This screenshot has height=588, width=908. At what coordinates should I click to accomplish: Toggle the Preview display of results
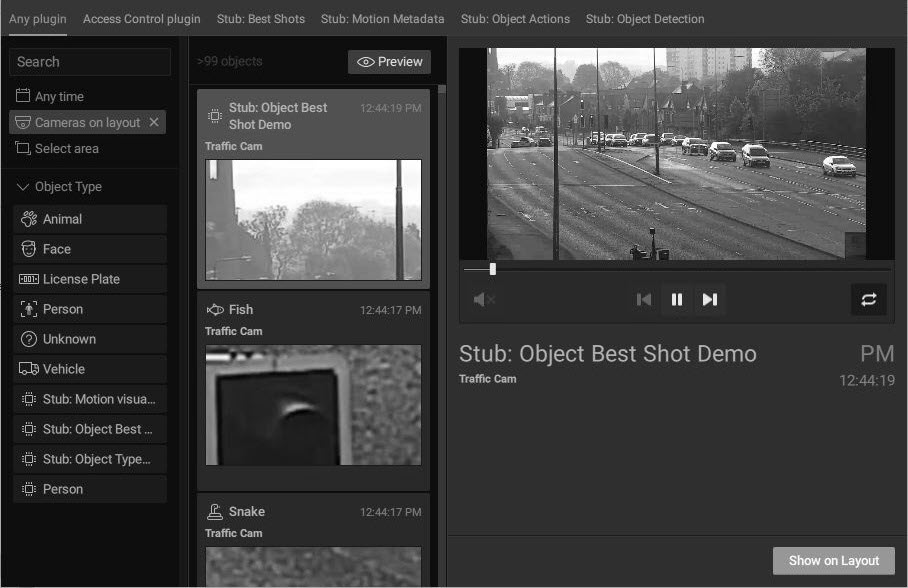[x=389, y=61]
